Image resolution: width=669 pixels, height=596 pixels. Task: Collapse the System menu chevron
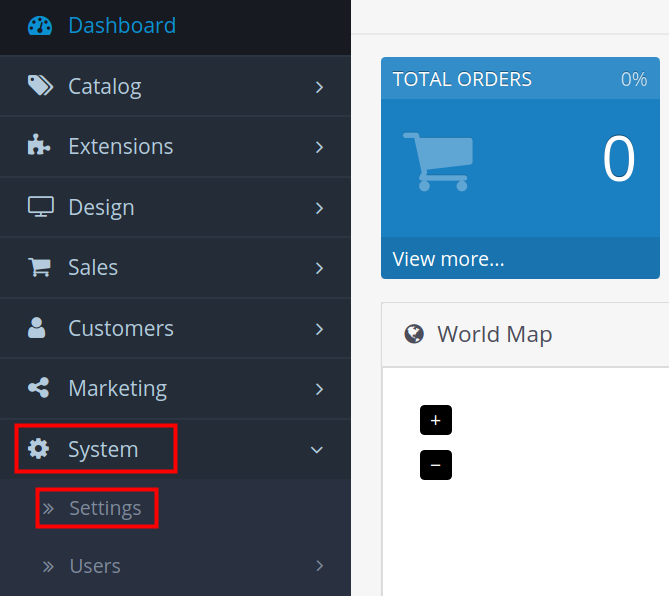318,450
